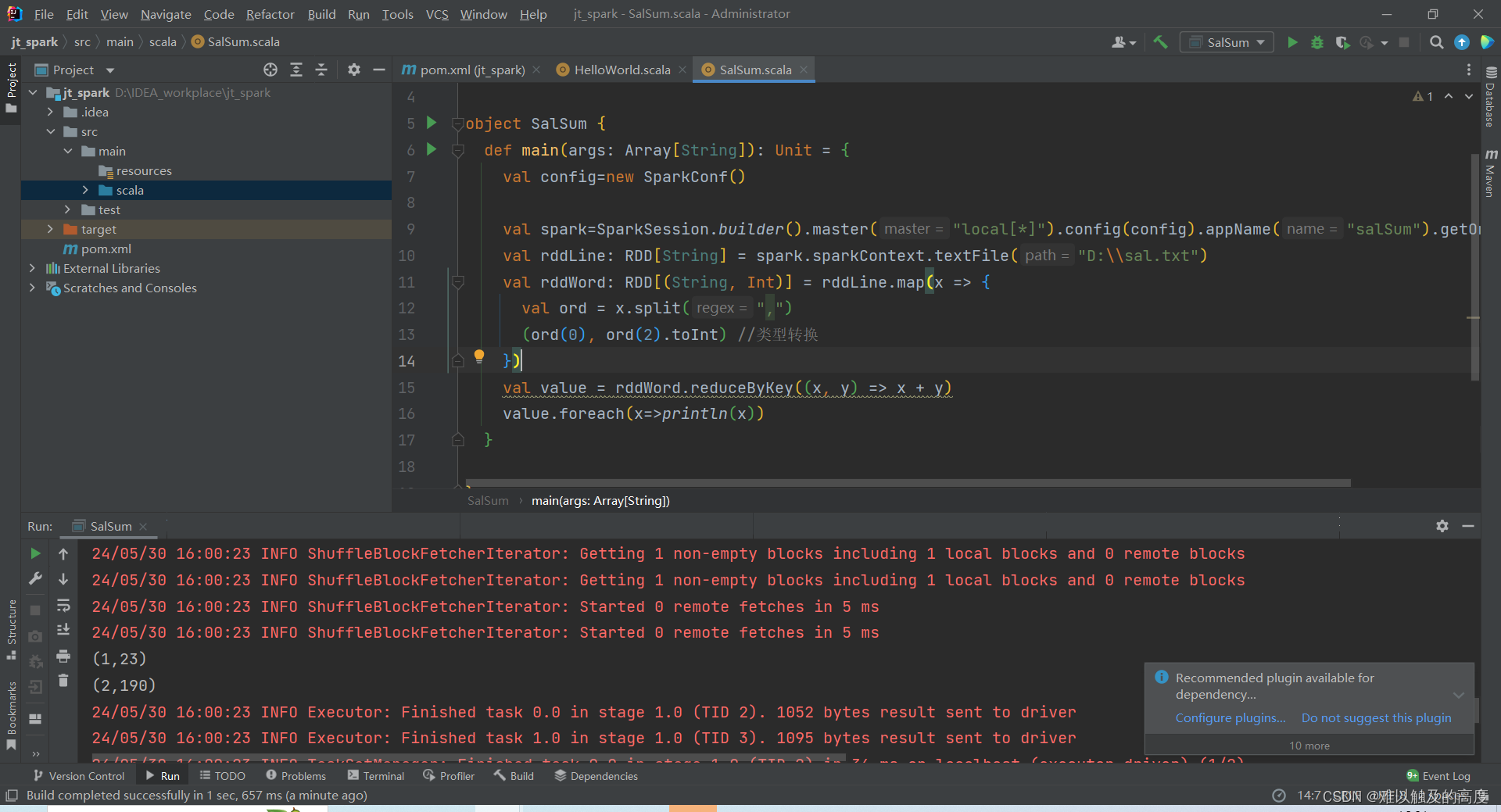Expand all in Project panel toolbar

coord(296,70)
